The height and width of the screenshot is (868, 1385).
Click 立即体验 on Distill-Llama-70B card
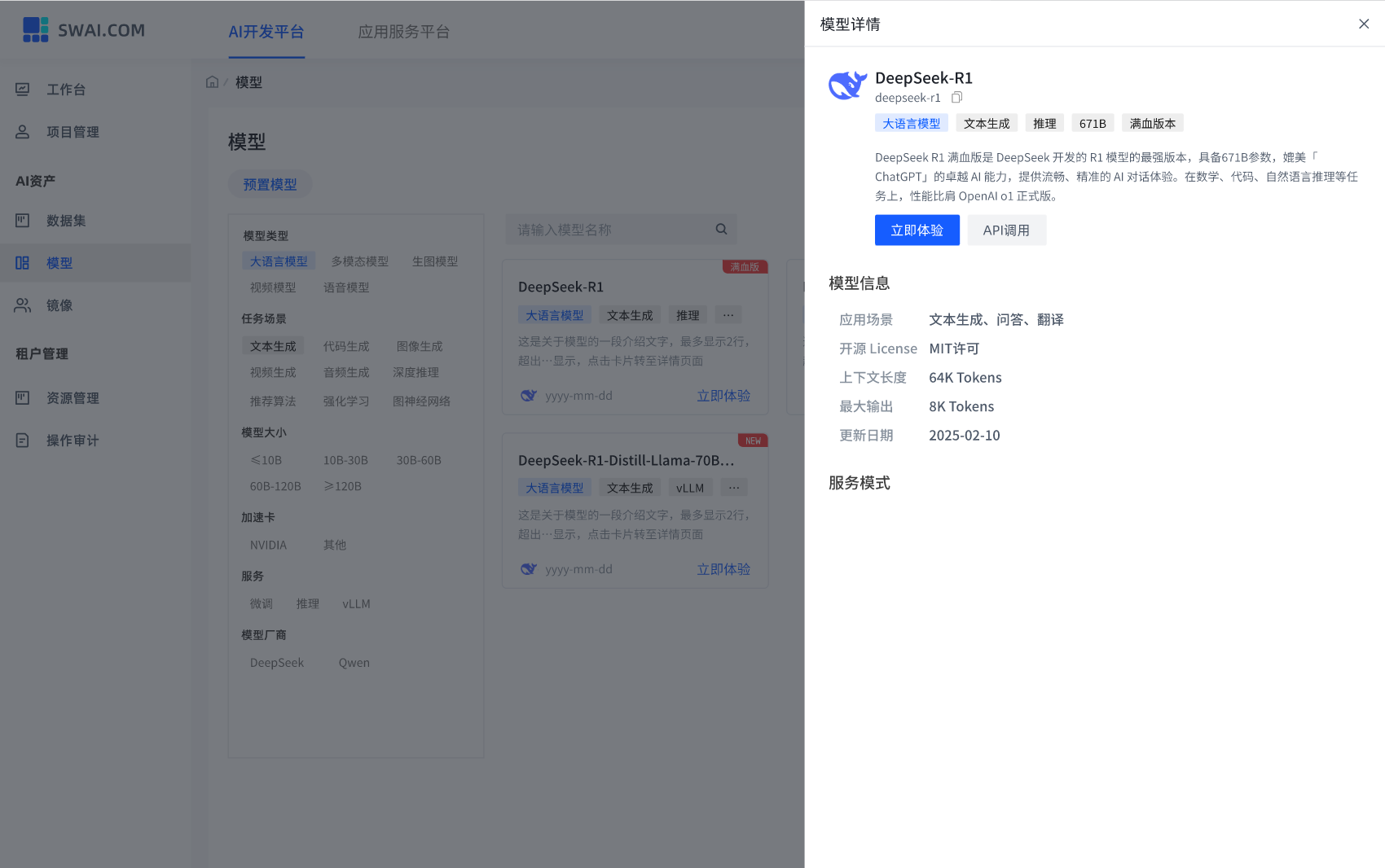point(723,569)
